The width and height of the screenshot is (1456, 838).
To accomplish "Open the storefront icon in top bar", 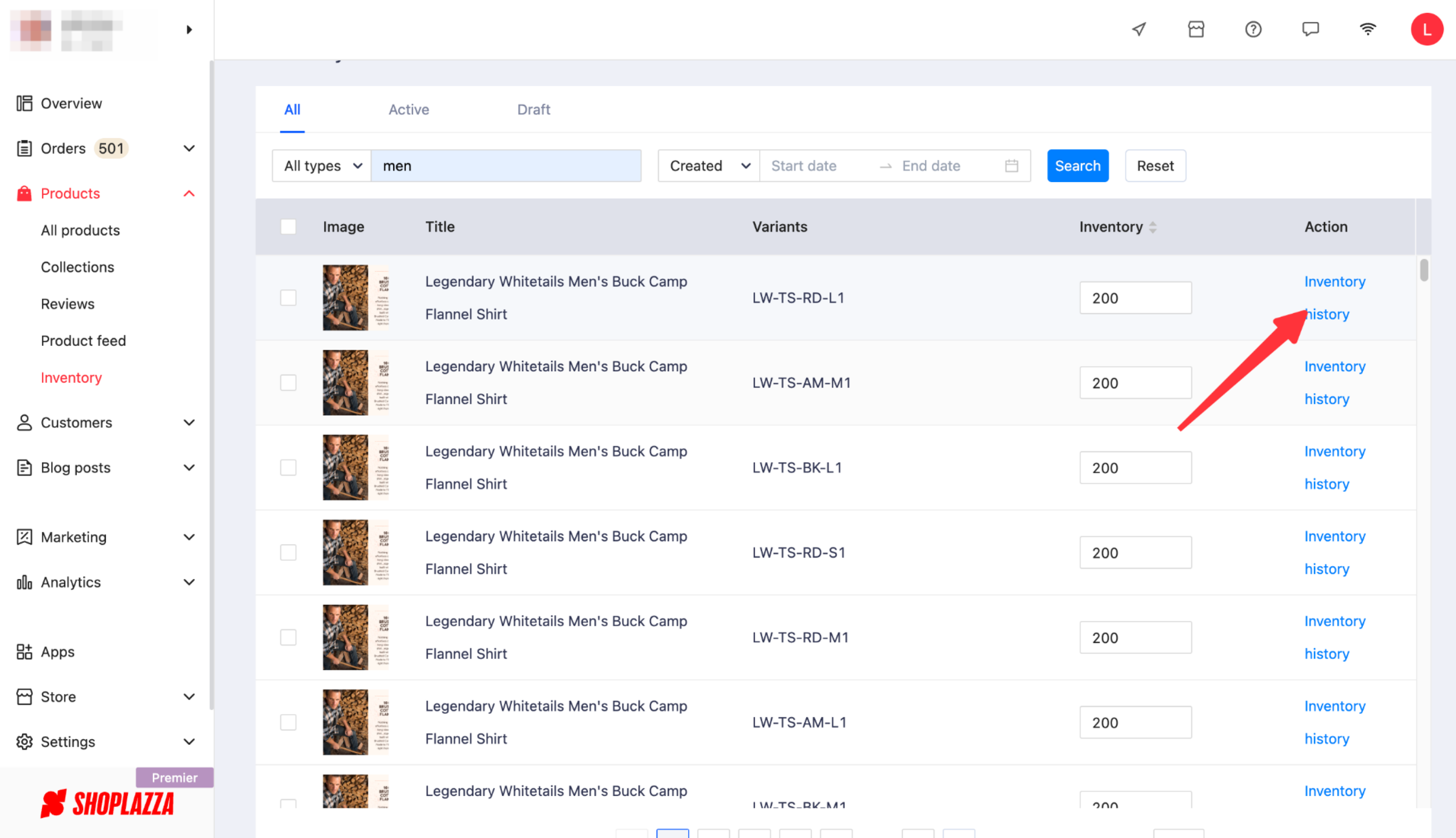I will pyautogui.click(x=1195, y=29).
